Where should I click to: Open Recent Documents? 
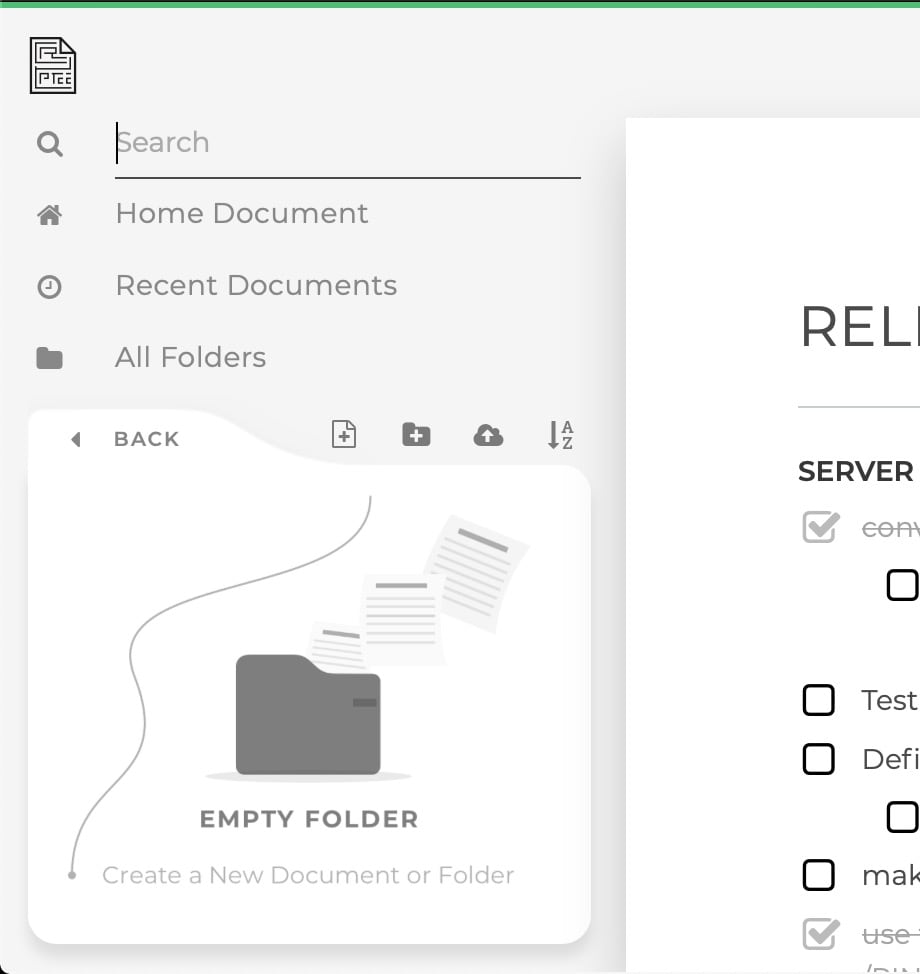[x=256, y=286]
